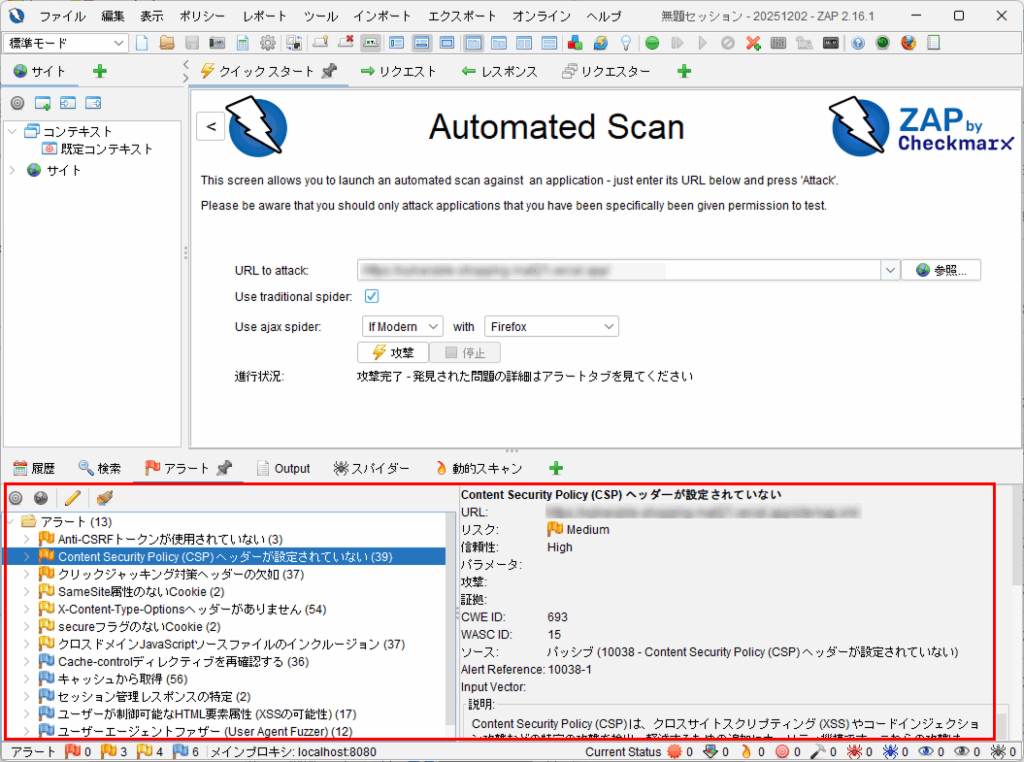Uncheck the Use traditional spider checkbox
Viewport: 1024px width, 762px height.
pyautogui.click(x=374, y=298)
